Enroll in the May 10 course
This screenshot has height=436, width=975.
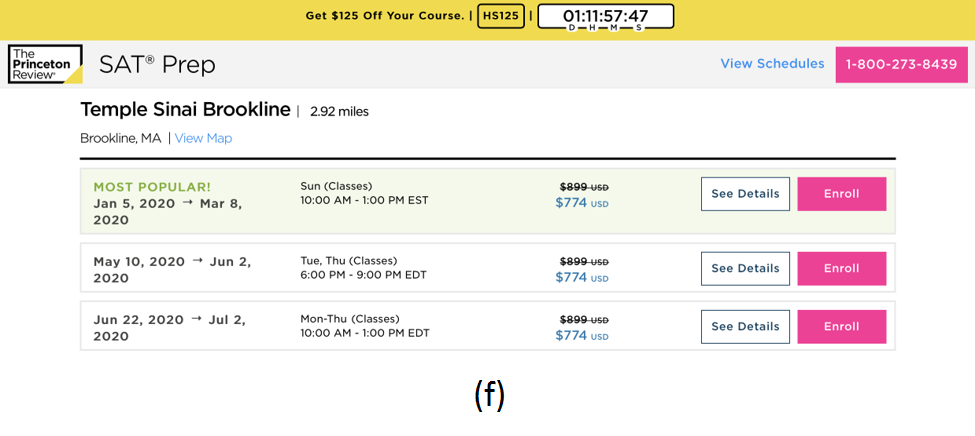(x=841, y=268)
